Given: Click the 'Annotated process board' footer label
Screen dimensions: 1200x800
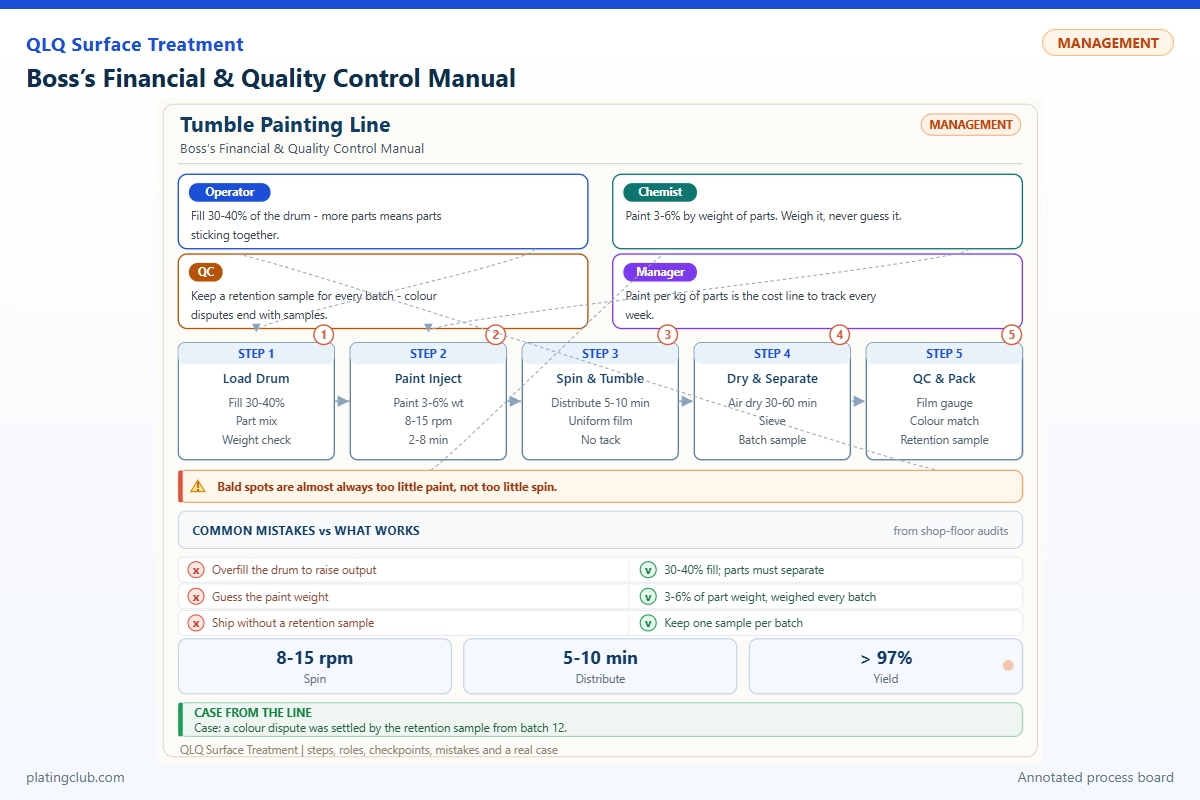Looking at the screenshot, I should click(x=1096, y=777).
